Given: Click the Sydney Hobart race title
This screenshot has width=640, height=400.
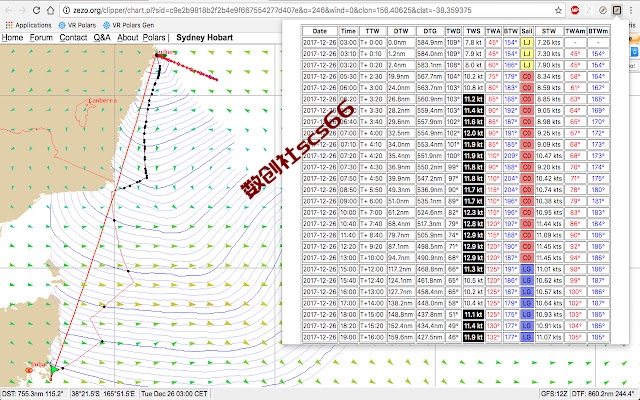Looking at the screenshot, I should point(204,38).
